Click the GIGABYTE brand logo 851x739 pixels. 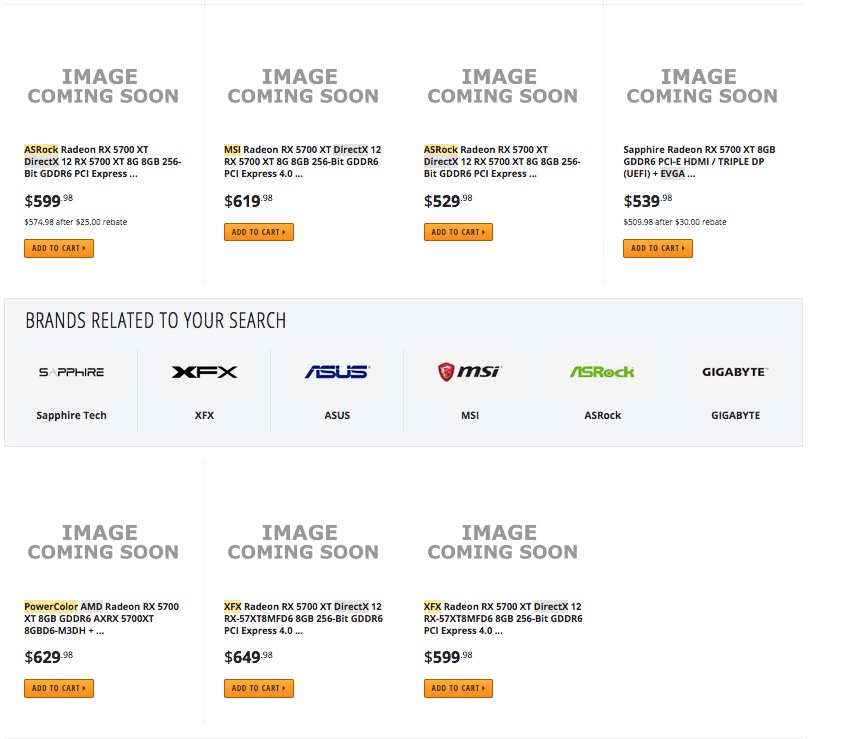(x=735, y=372)
